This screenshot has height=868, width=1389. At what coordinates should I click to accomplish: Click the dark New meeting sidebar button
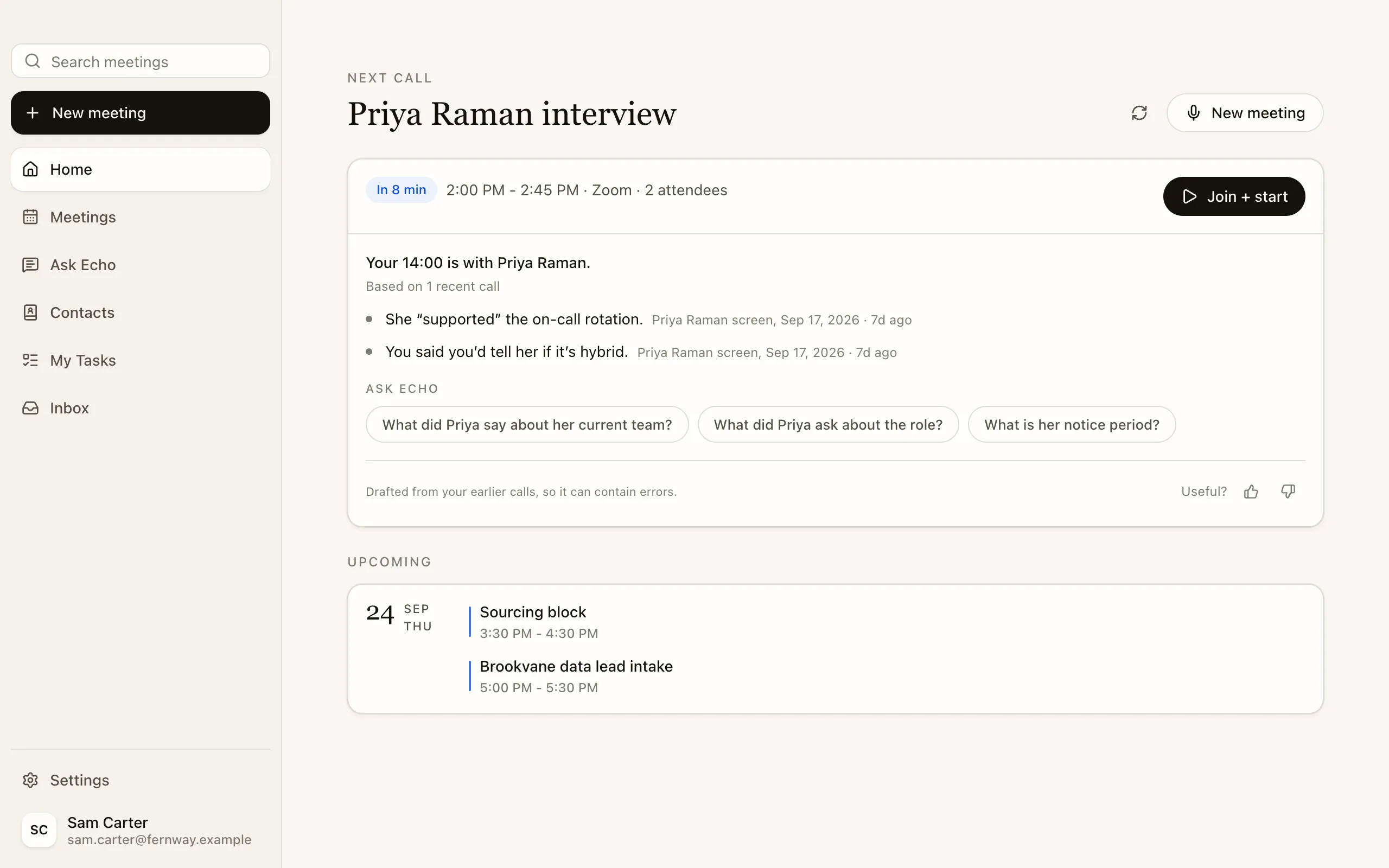coord(141,113)
